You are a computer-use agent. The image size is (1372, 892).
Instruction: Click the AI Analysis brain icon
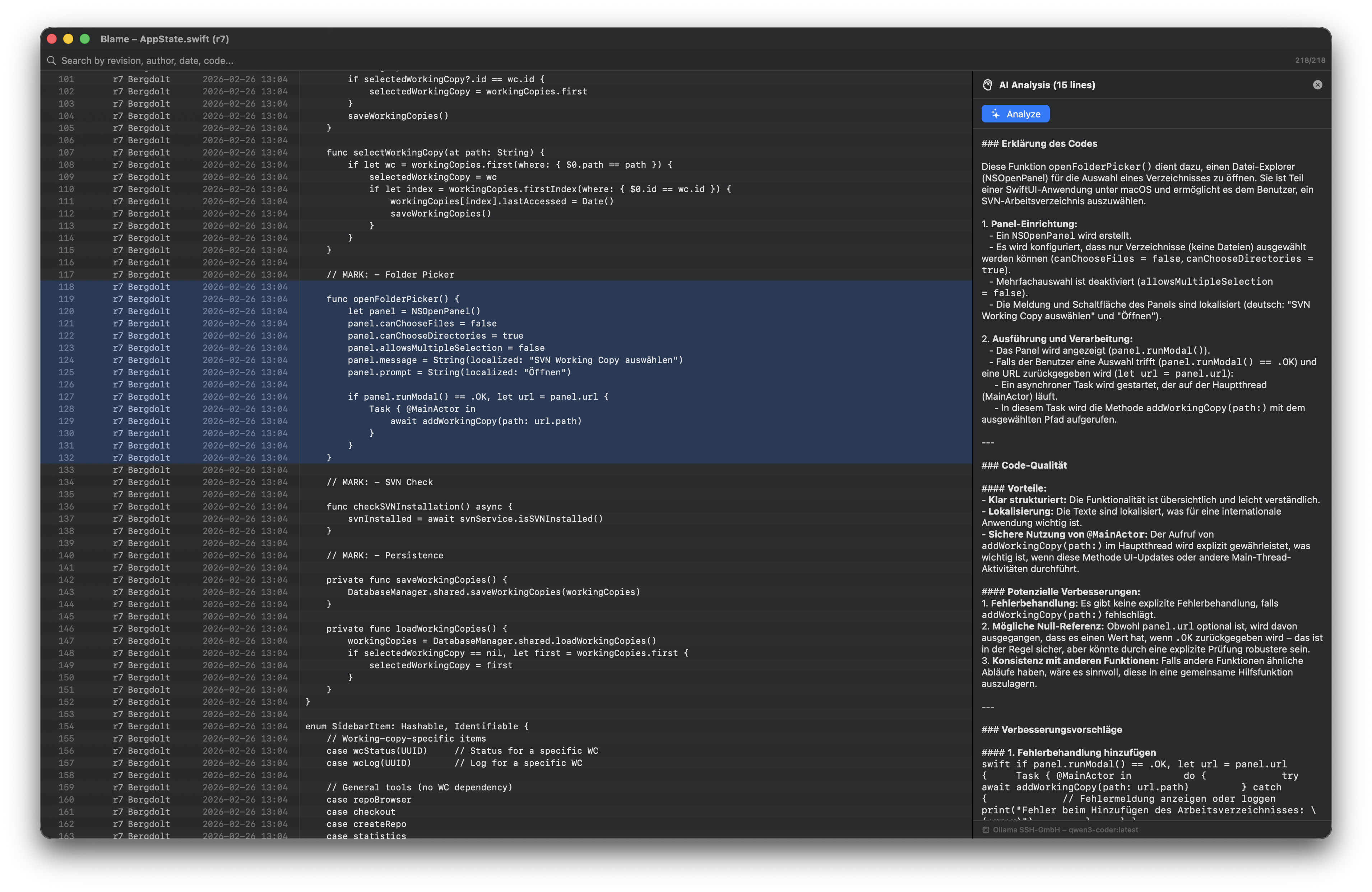tap(987, 85)
